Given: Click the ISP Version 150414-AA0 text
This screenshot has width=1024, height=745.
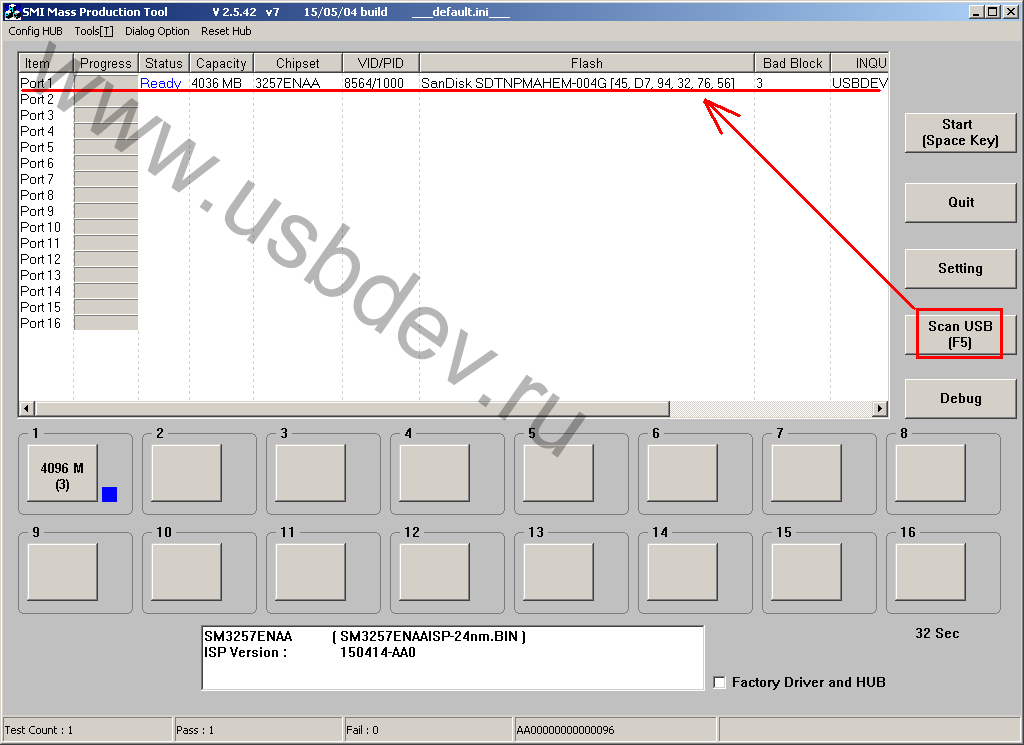Looking at the screenshot, I should (310, 652).
